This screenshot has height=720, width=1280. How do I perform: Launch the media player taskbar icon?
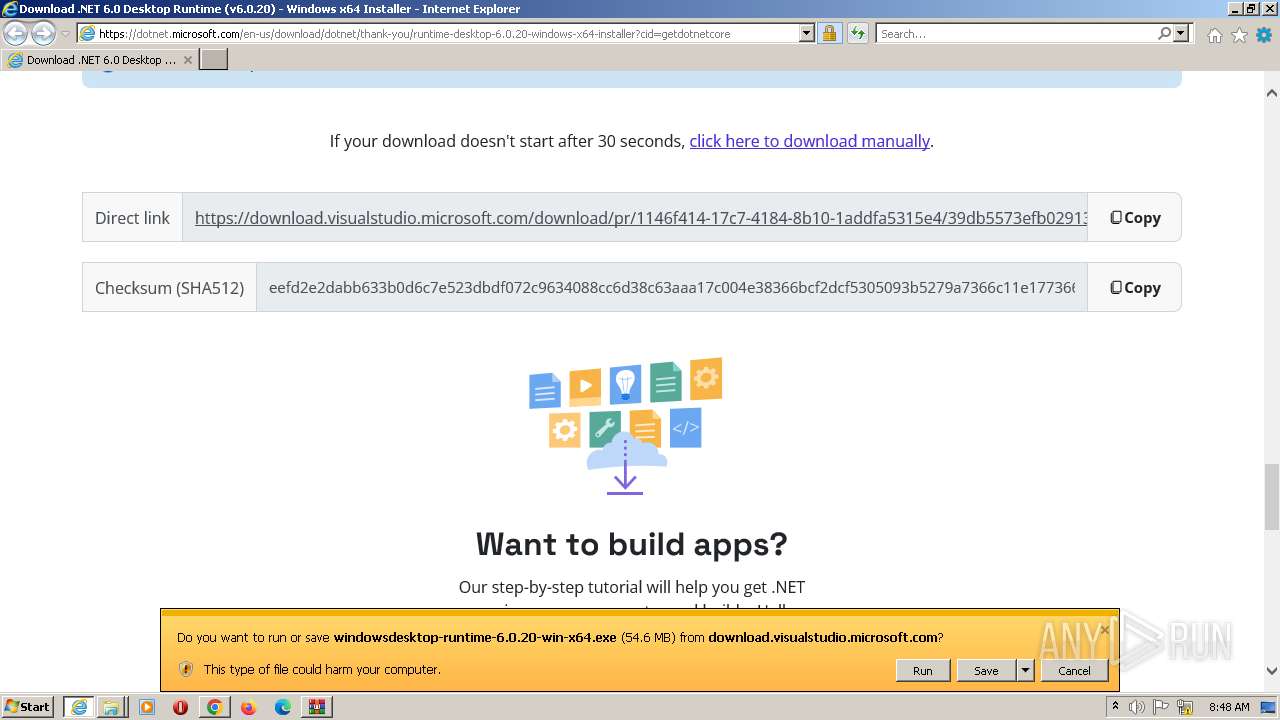point(147,707)
